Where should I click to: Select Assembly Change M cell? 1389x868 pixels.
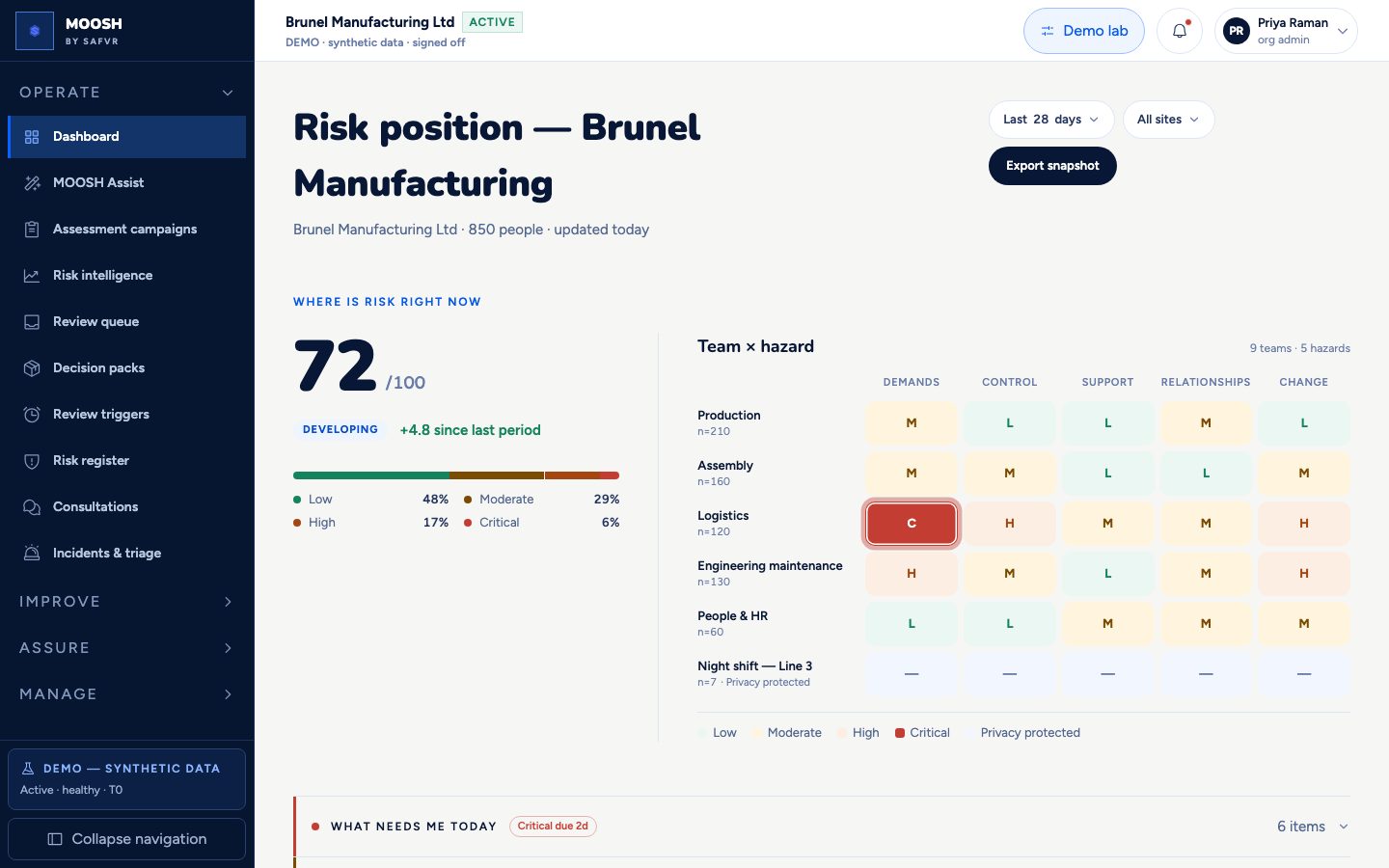(x=1304, y=474)
